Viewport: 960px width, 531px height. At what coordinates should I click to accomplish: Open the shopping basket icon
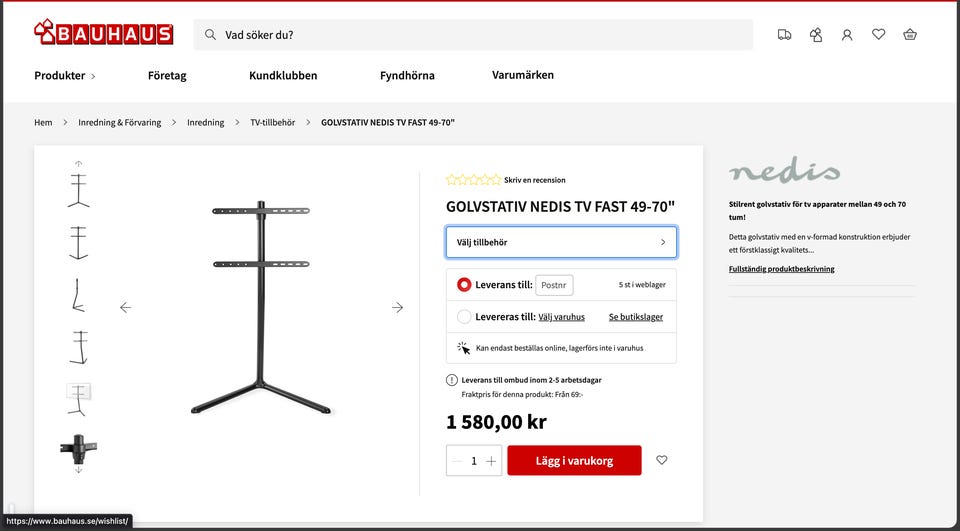coord(910,35)
